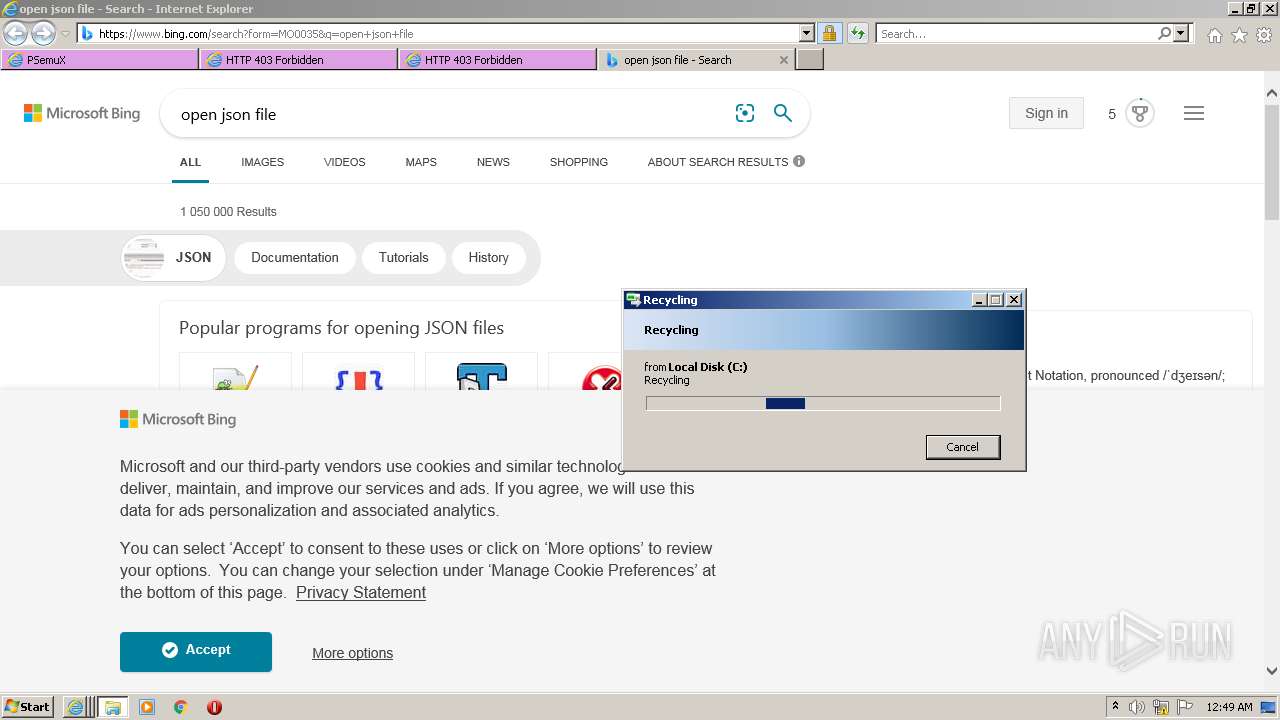The width and height of the screenshot is (1280, 720).
Task: Click the Bing visual search camera icon
Action: tap(745, 113)
